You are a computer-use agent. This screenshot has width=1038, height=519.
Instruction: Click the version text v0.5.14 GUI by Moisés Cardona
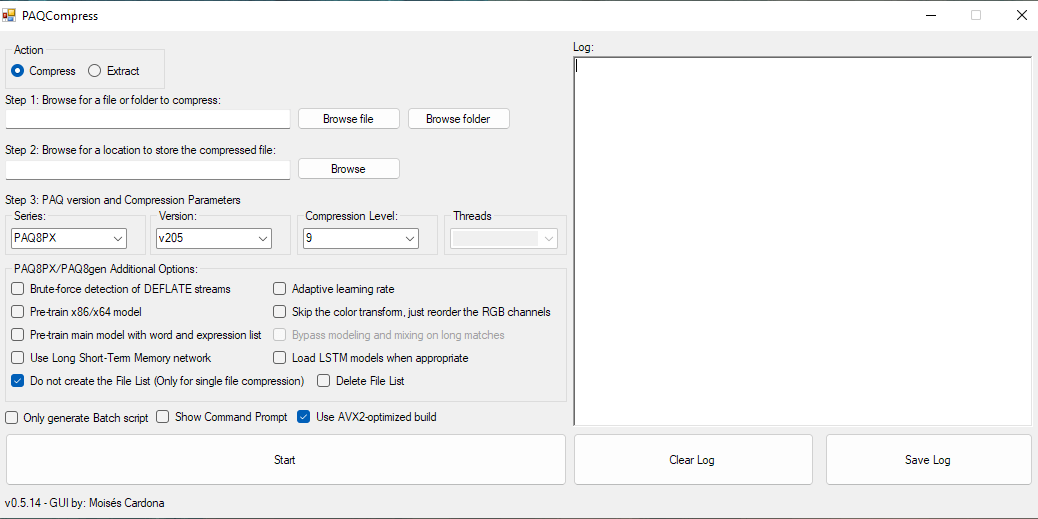pos(85,503)
